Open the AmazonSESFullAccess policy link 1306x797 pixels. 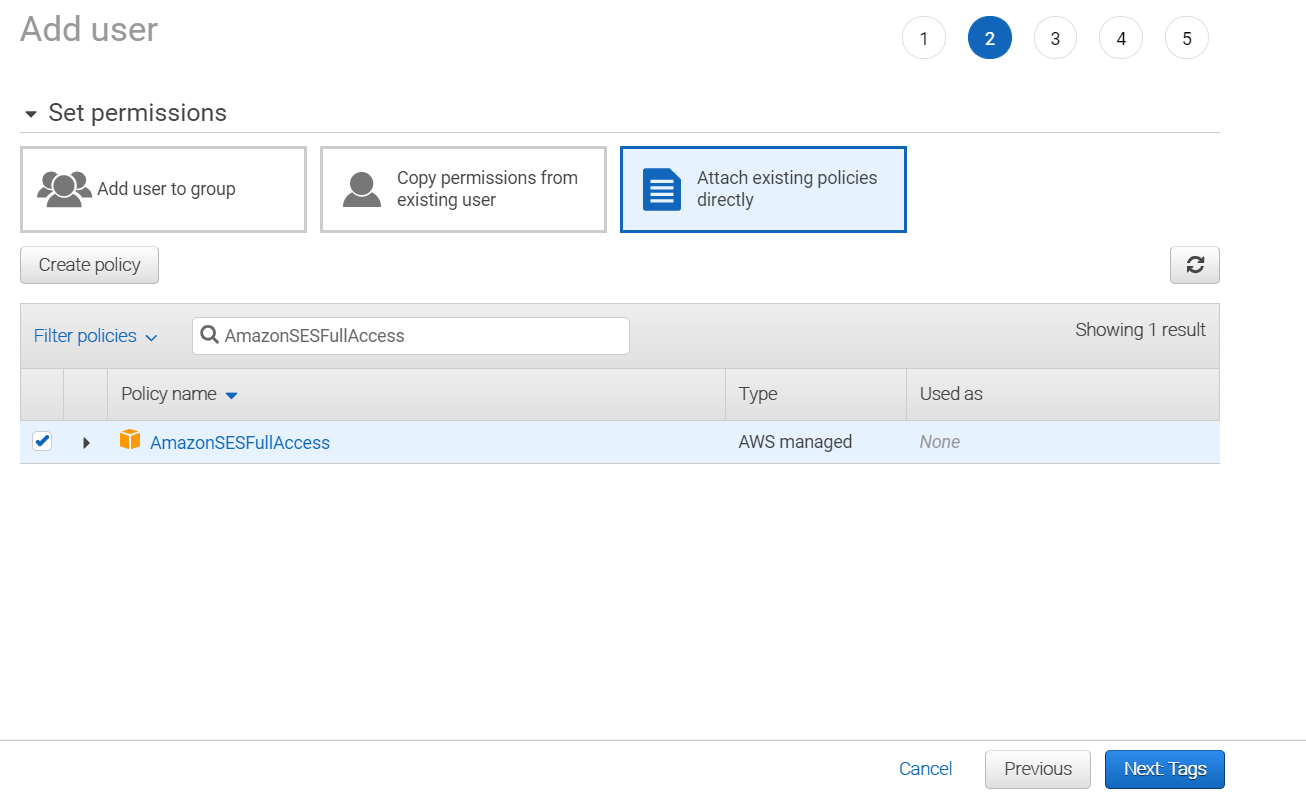[240, 442]
